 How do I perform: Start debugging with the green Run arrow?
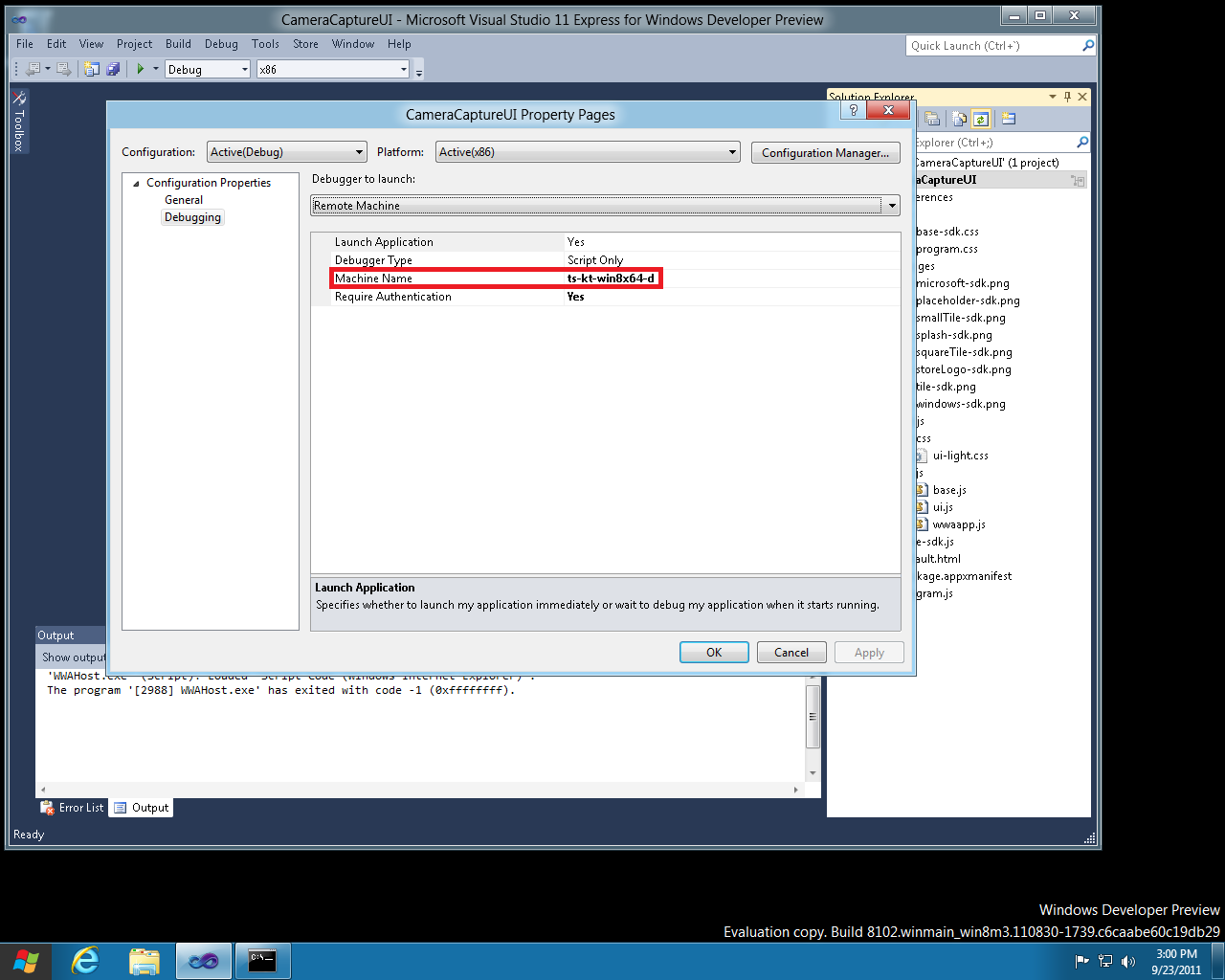(x=141, y=68)
